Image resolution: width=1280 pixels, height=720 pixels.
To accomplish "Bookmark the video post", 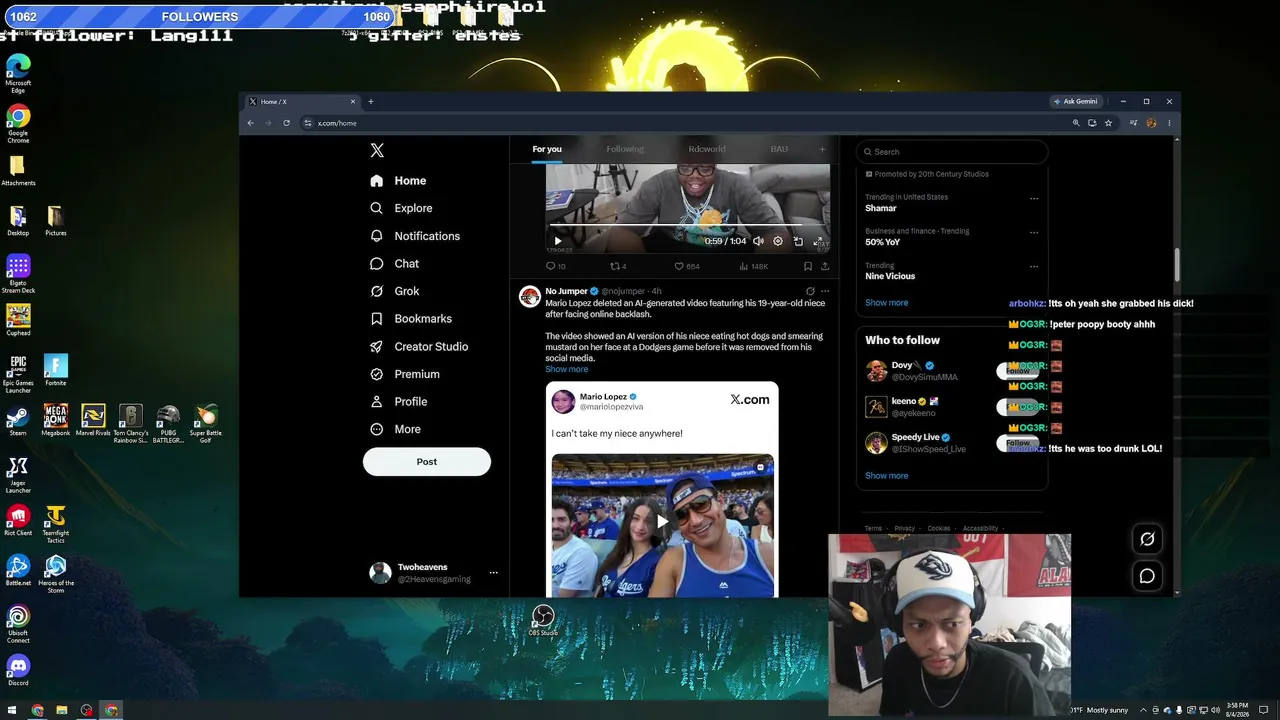I will tap(808, 267).
